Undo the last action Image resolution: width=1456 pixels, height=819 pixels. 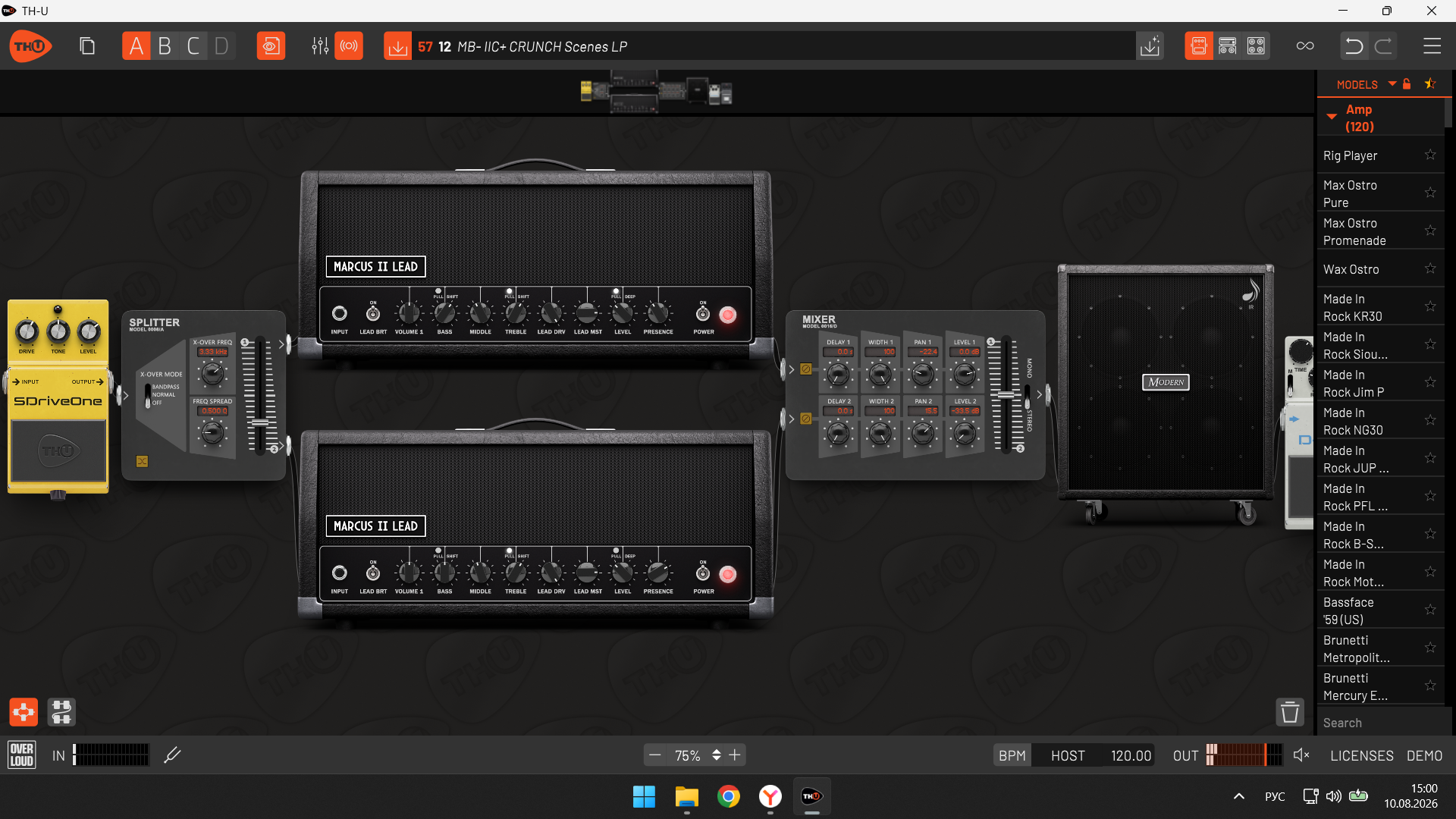1354,46
